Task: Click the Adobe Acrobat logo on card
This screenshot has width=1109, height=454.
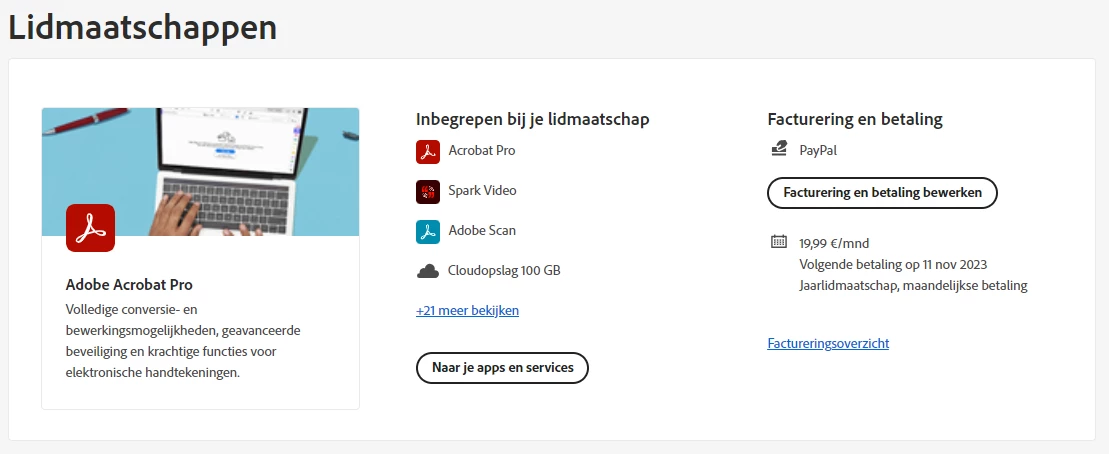Action: [91, 228]
